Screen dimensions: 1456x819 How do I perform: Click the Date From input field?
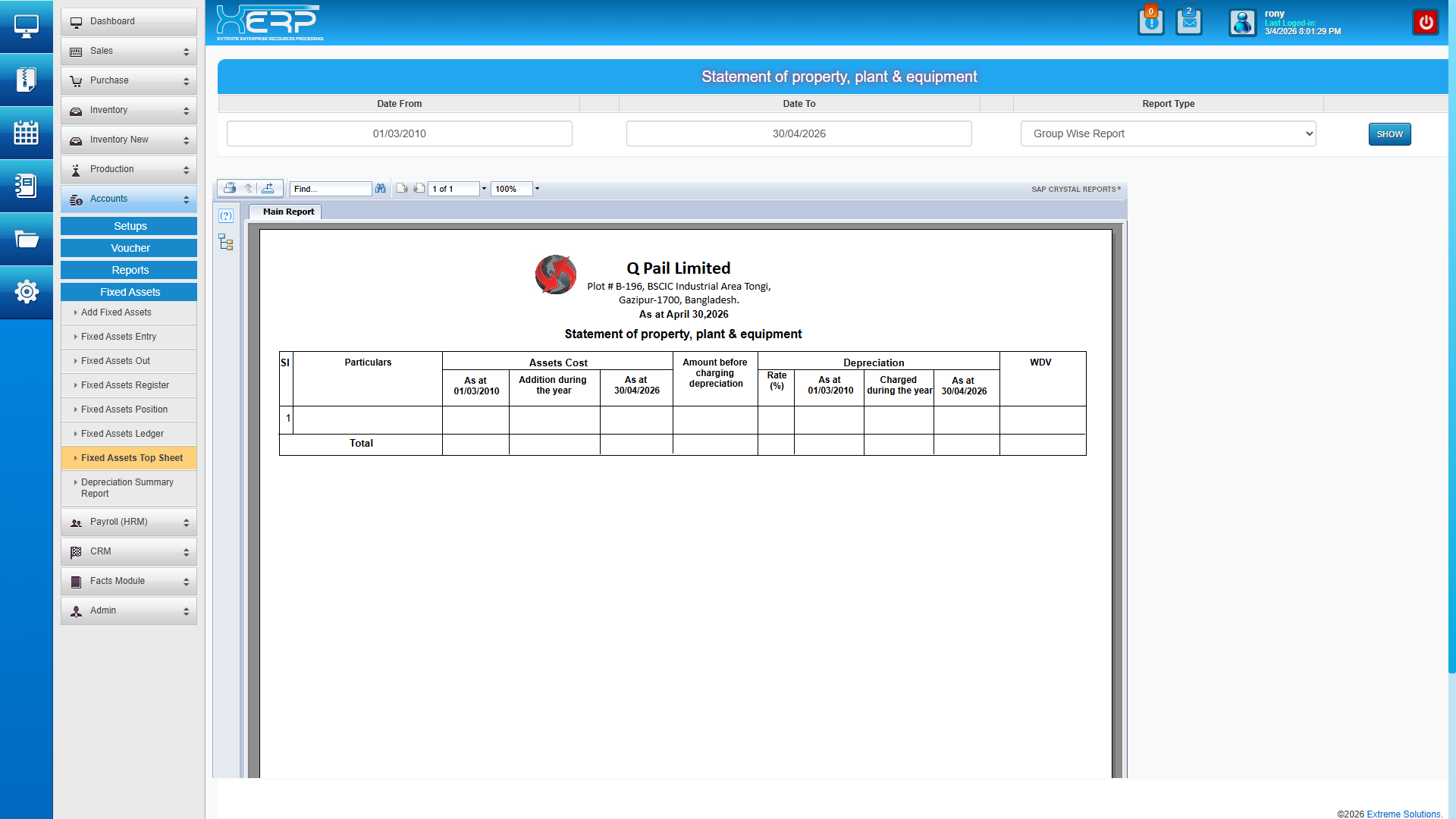coord(400,133)
